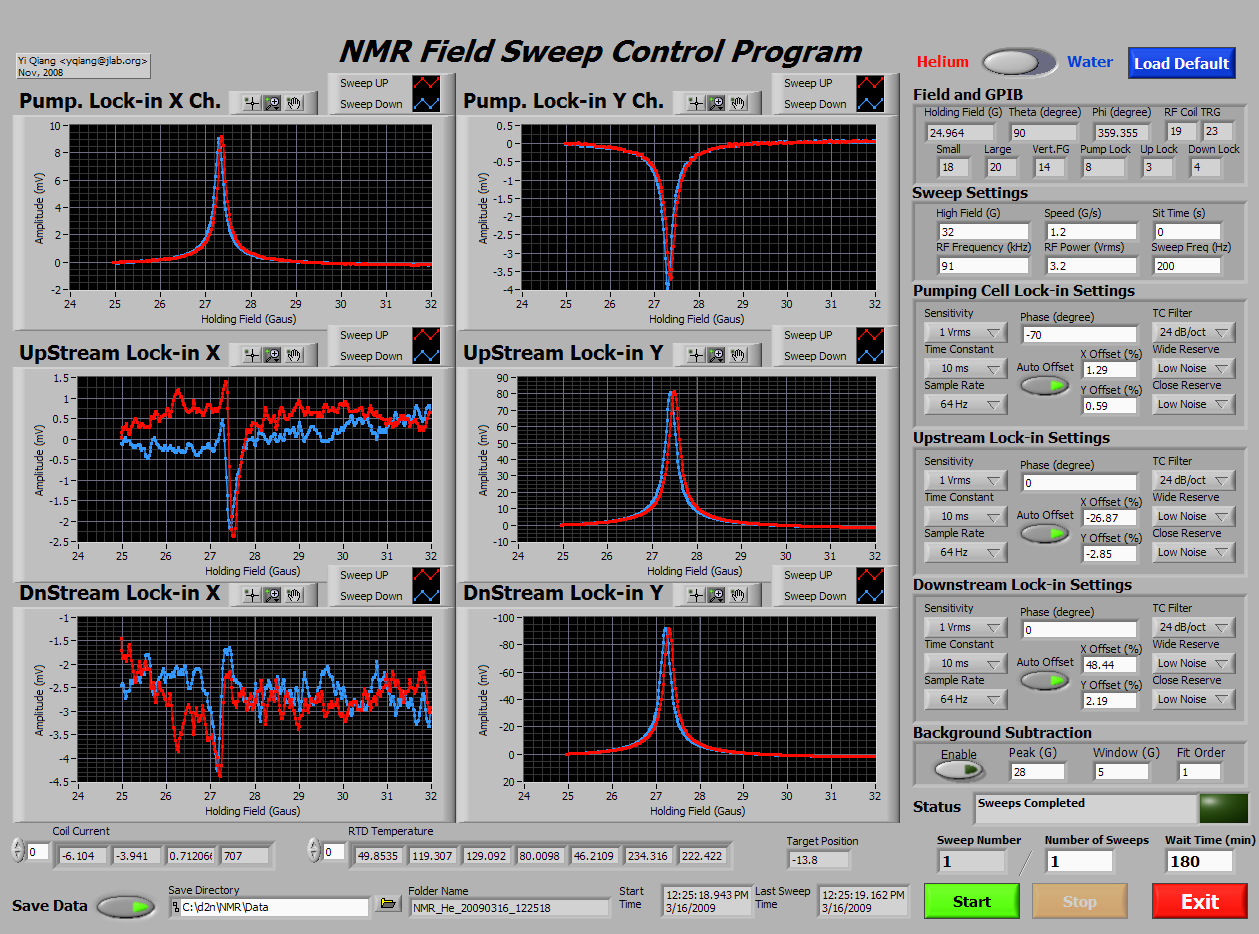Select crosshair cursor tool on UpStream Lock-in Y graph
Viewport: 1259px width, 934px height.
point(695,355)
